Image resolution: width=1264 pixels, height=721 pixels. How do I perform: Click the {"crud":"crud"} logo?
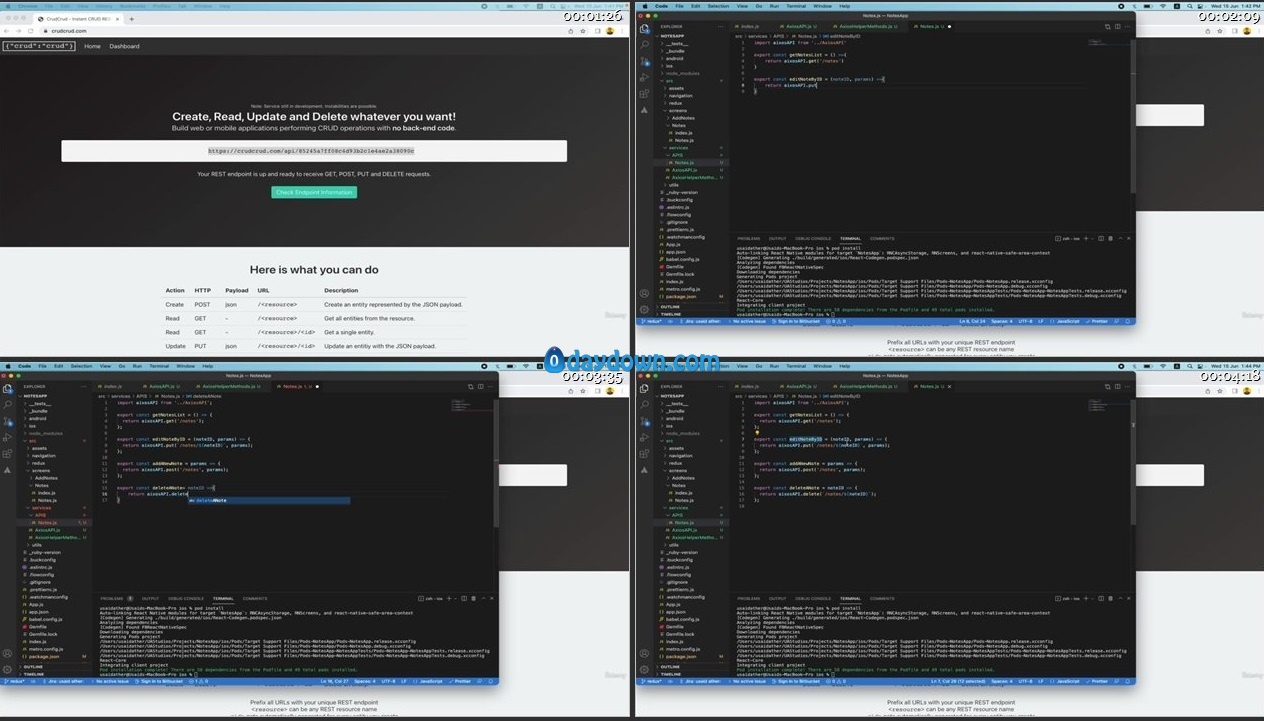pyautogui.click(x=39, y=46)
